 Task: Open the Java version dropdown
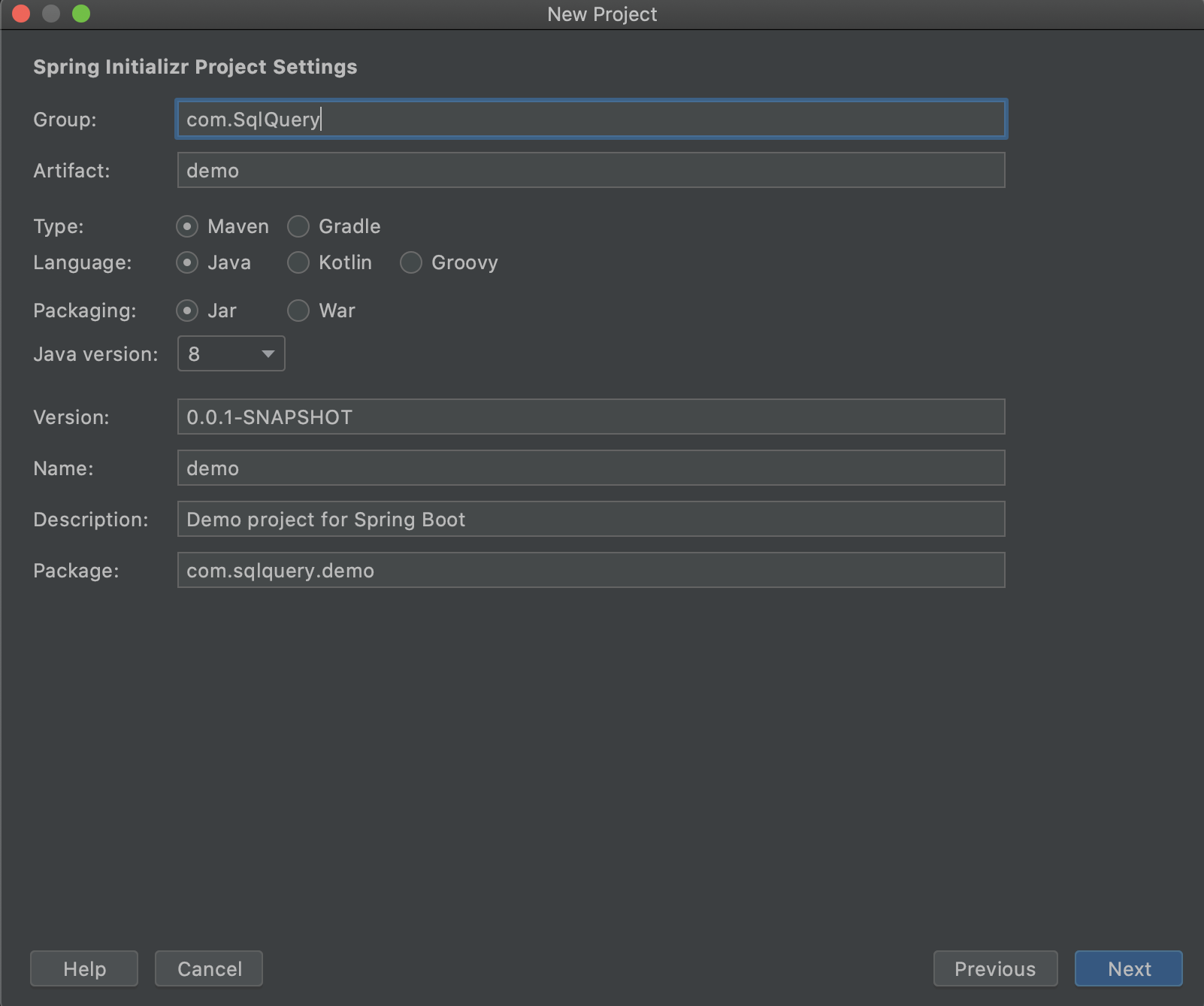pos(267,353)
